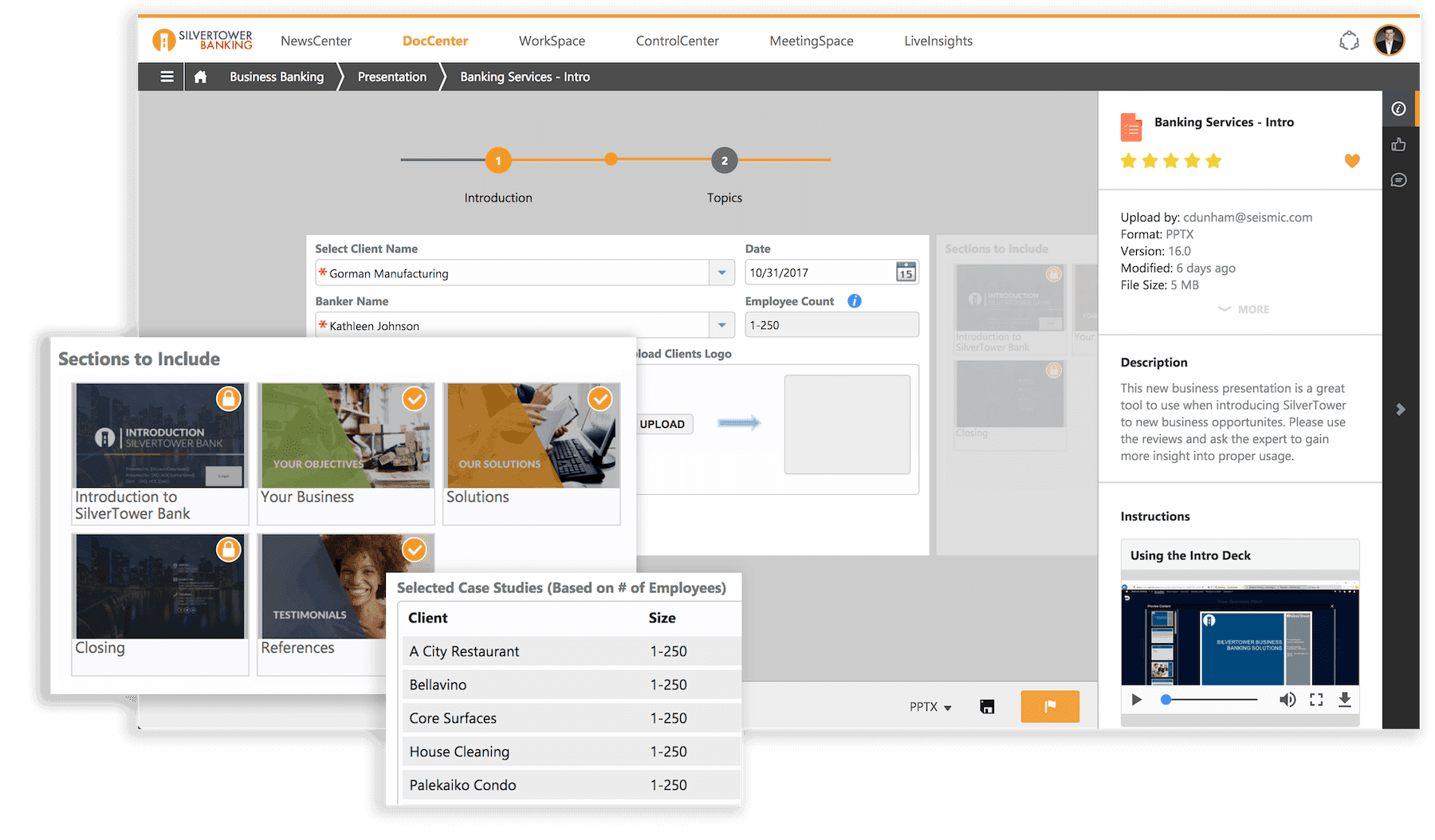Open the user profile avatar
The image size is (1435, 840).
pos(1389,40)
